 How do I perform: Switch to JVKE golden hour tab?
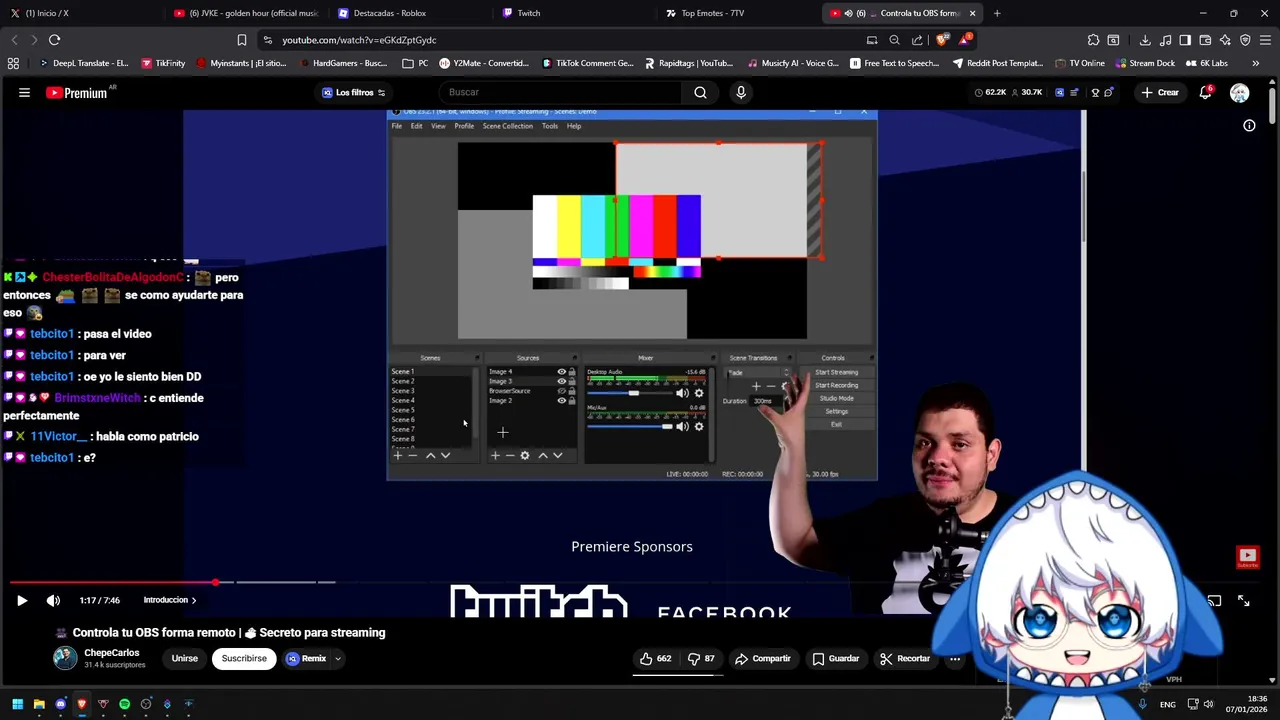(x=245, y=13)
